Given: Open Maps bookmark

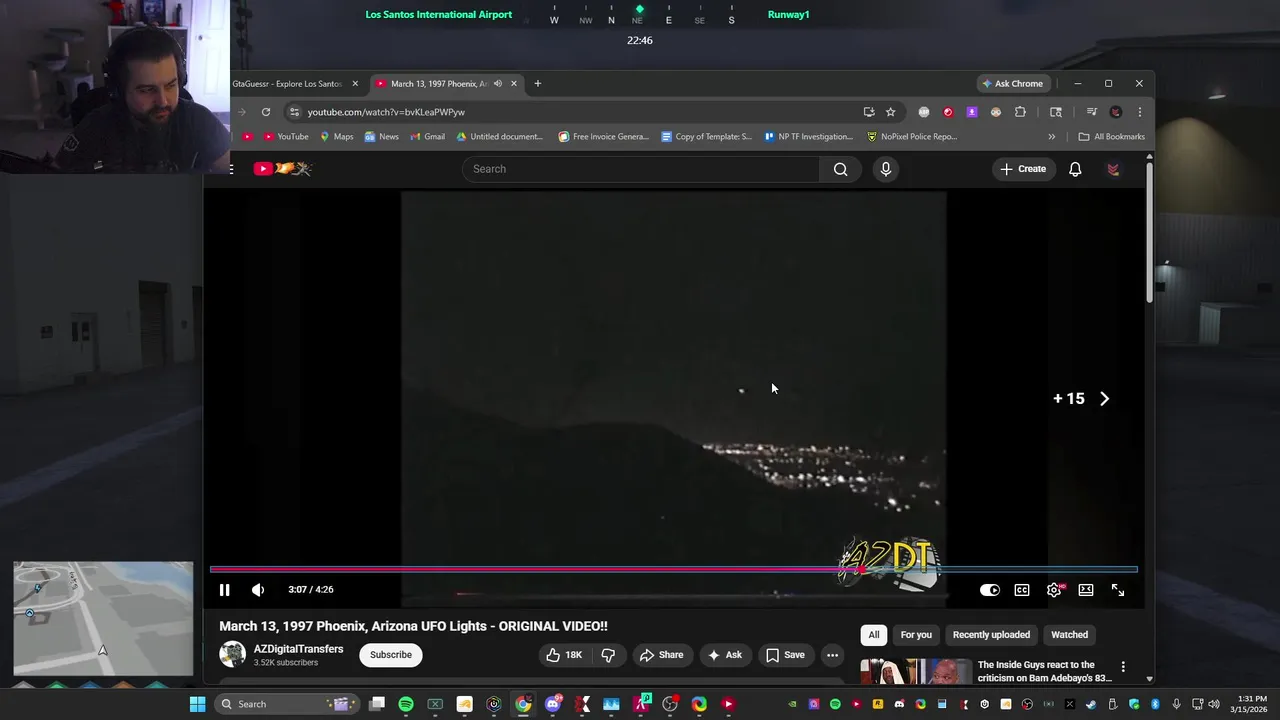Looking at the screenshot, I should coord(336,137).
